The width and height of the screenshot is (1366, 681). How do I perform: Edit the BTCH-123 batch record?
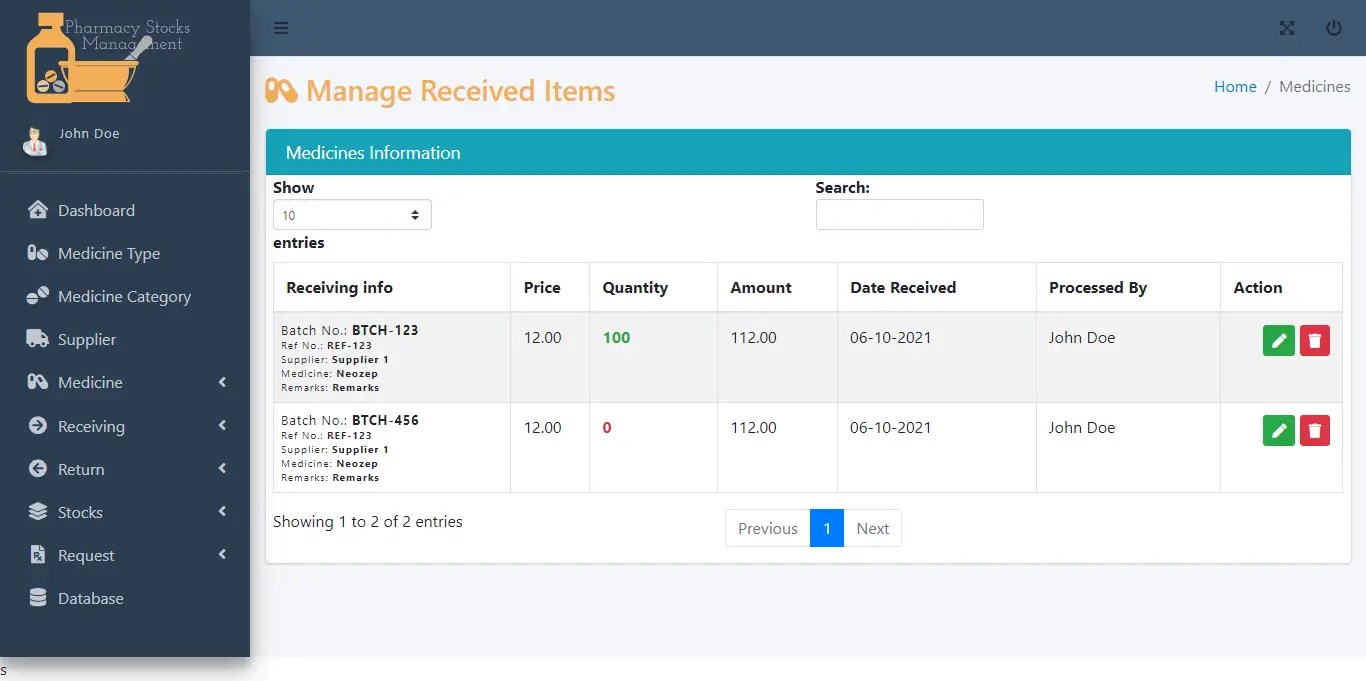pyautogui.click(x=1278, y=340)
